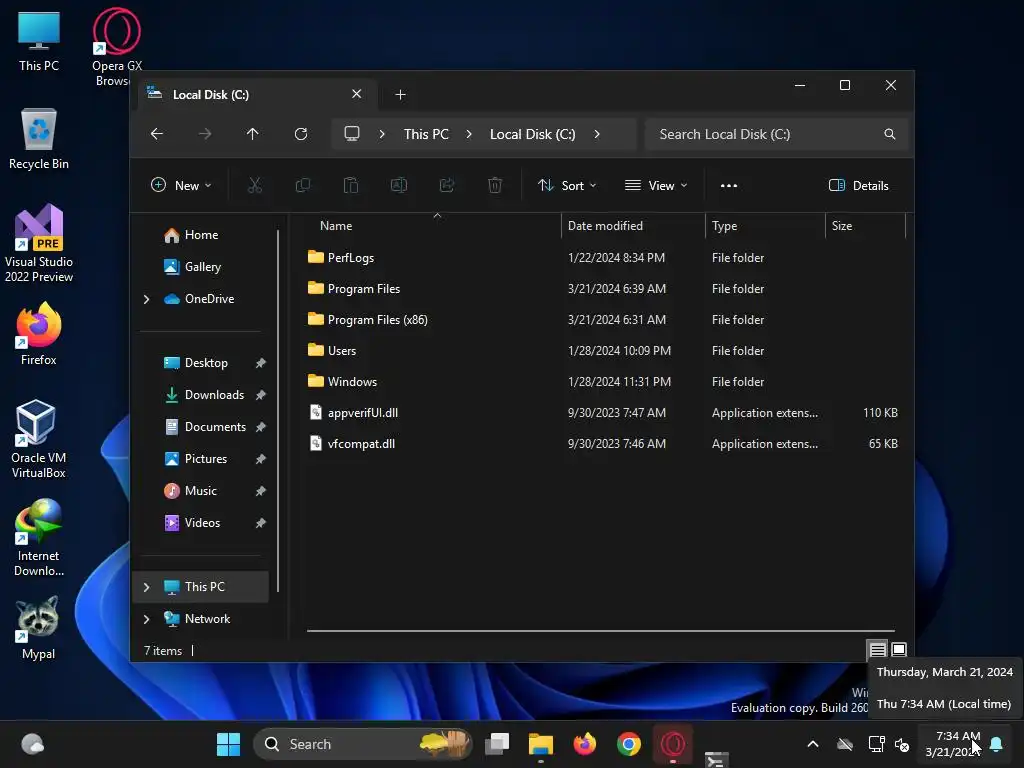
Task: Open Windows Start menu
Action: coord(228,744)
